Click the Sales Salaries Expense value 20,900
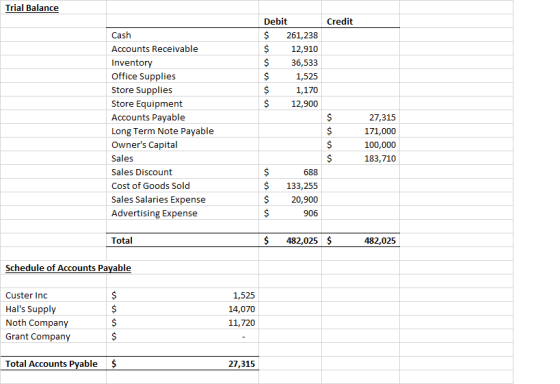This screenshot has width=560, height=384. [304, 199]
